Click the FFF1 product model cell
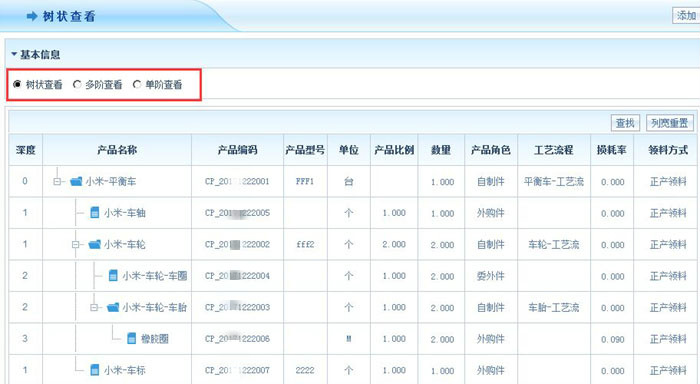 [305, 182]
